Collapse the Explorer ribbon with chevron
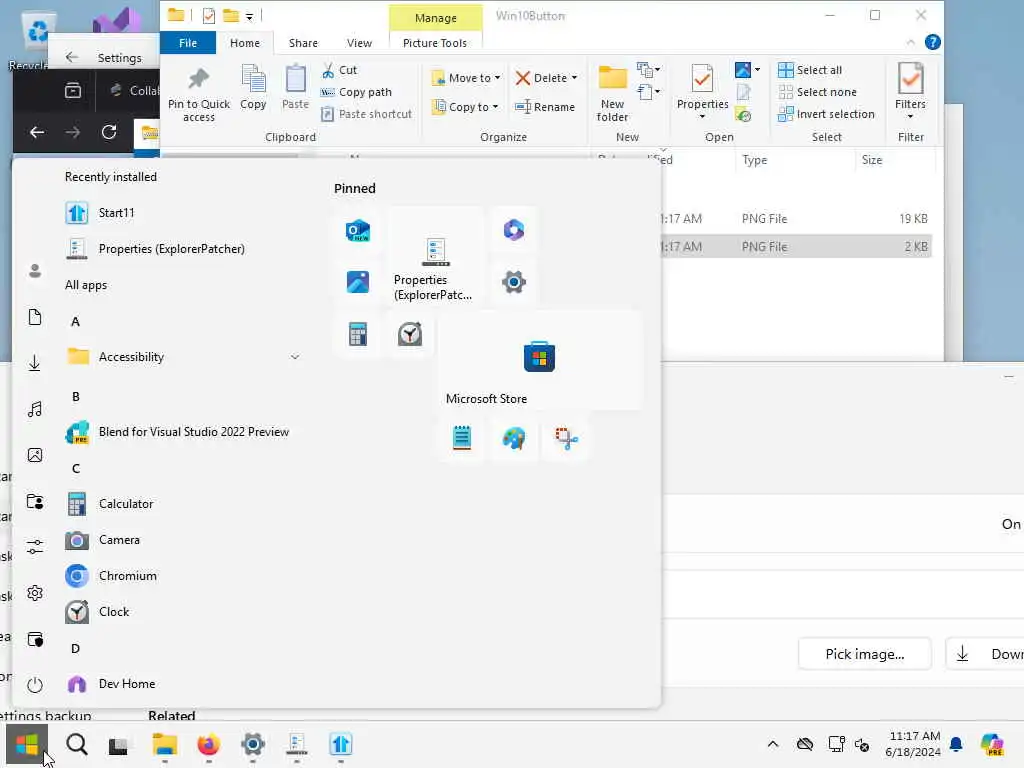The image size is (1024, 768). tap(910, 42)
